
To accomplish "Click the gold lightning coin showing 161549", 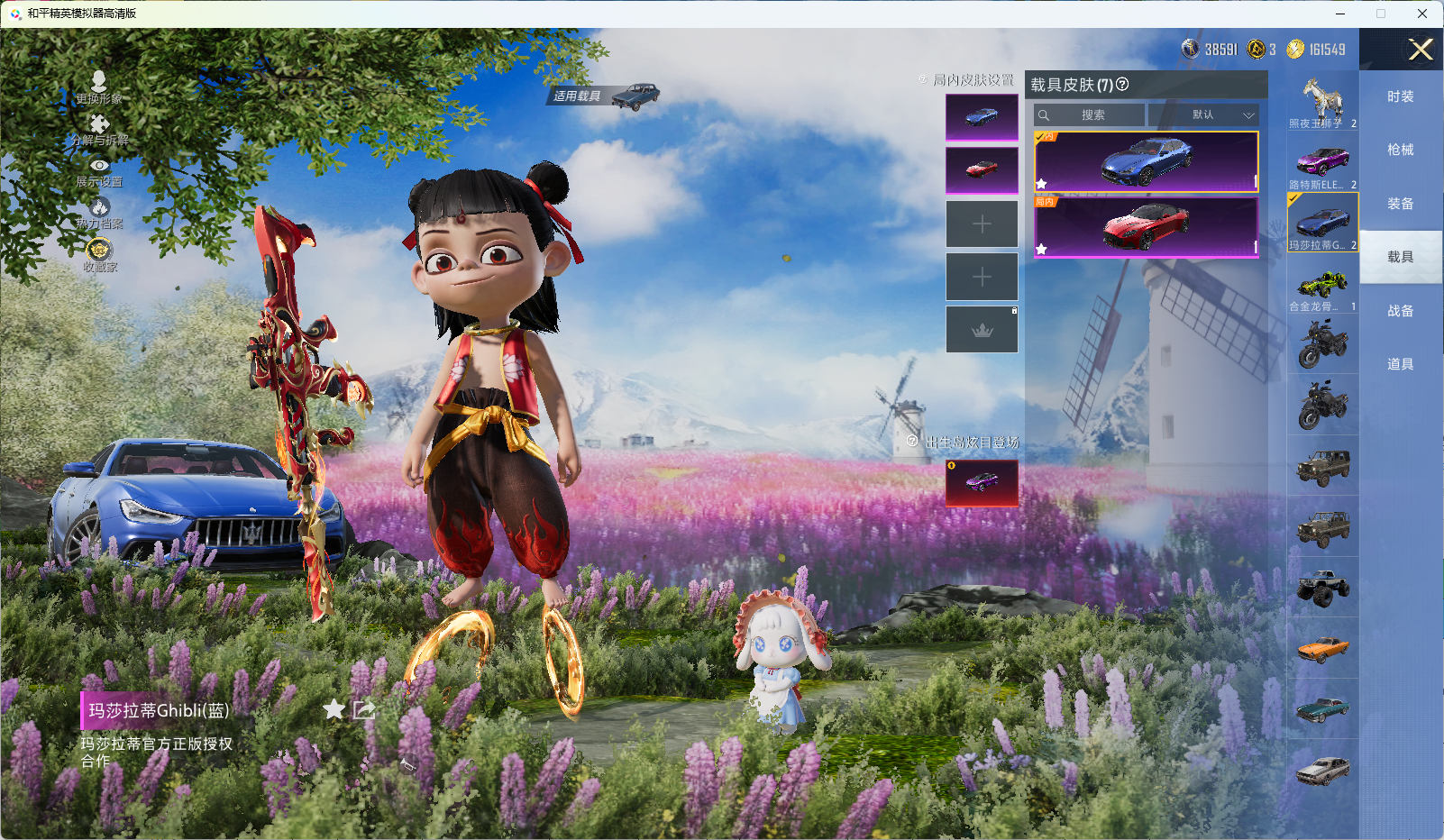I will 1295,49.
